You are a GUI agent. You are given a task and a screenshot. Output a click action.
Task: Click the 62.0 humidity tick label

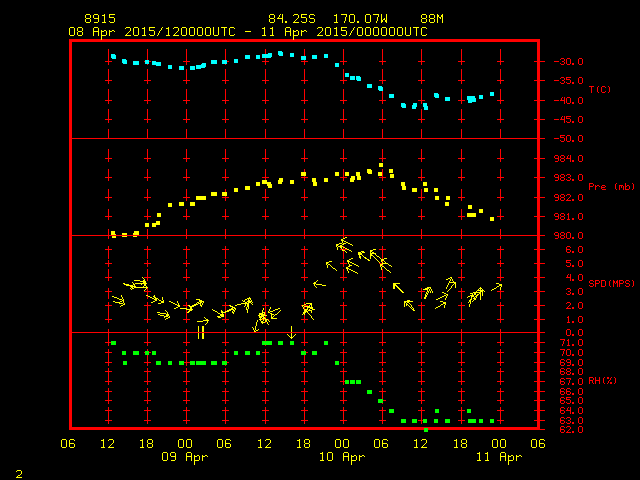(x=571, y=430)
